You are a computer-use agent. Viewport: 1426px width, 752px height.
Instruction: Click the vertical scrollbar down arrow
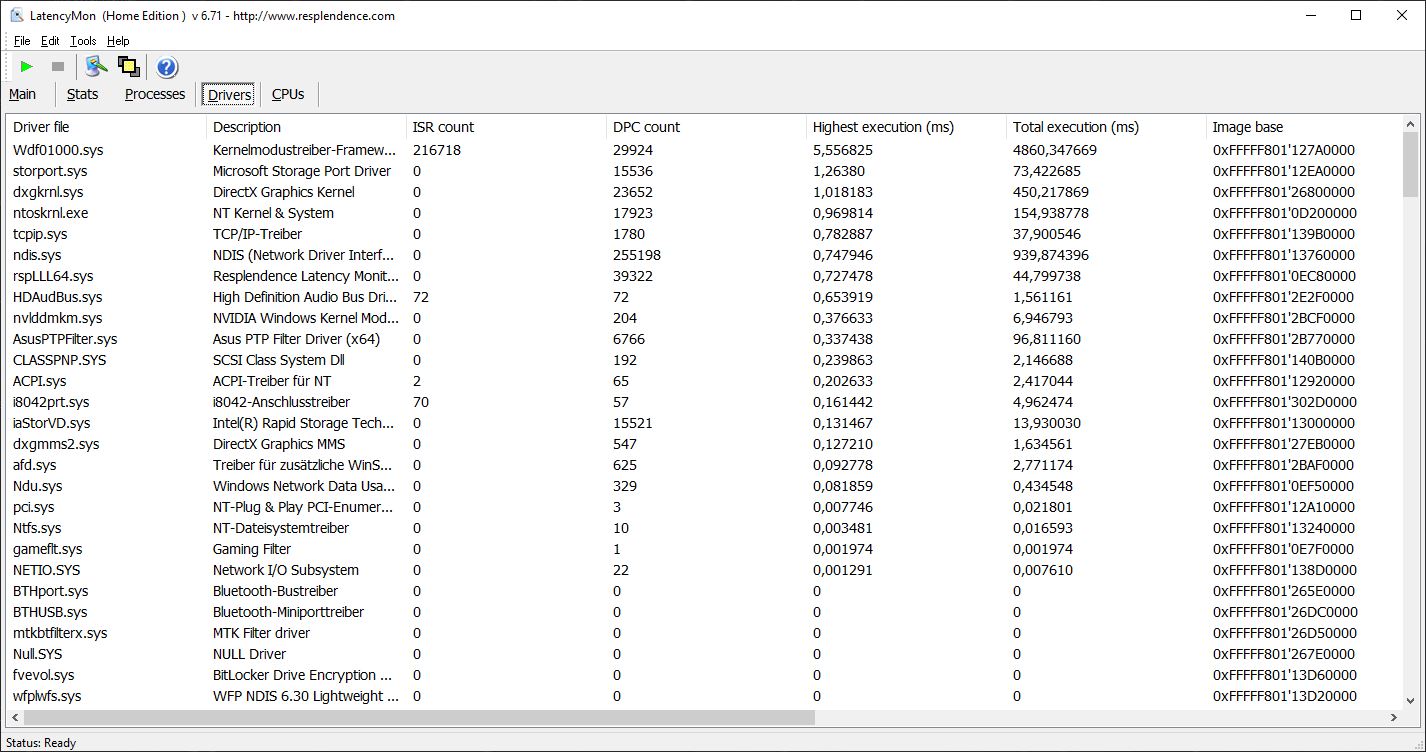(x=1411, y=701)
